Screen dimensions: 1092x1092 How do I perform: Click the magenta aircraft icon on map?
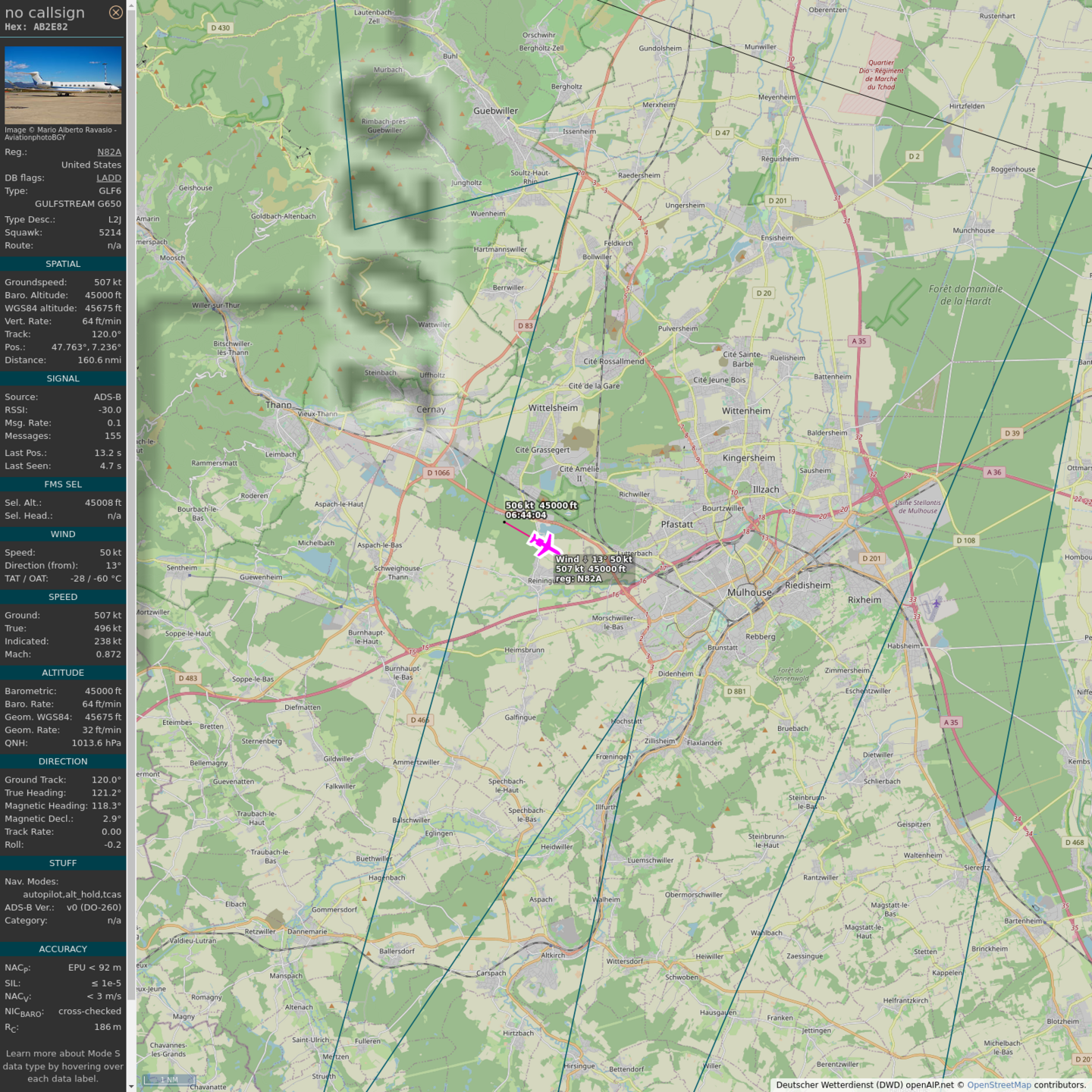tap(544, 544)
